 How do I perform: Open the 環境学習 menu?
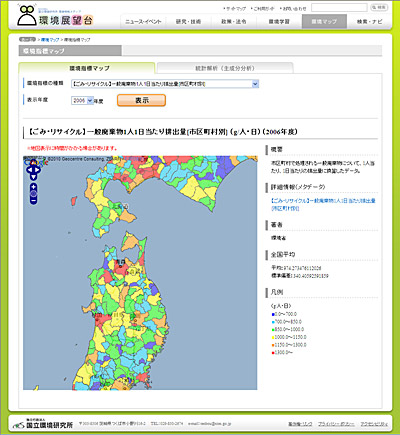coord(279,22)
